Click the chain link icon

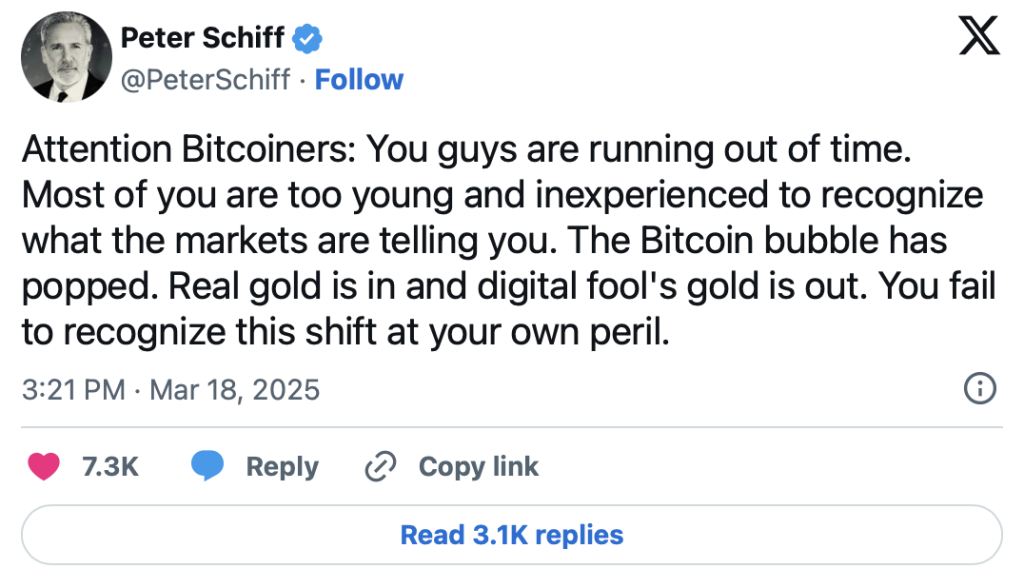tap(381, 466)
